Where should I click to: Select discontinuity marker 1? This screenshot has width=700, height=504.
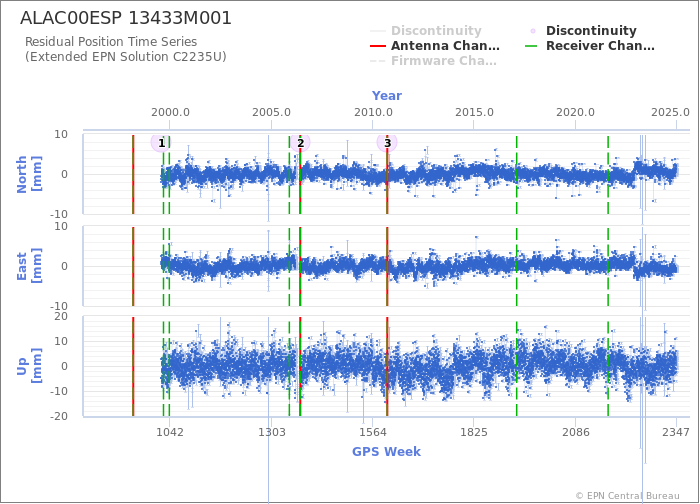tap(161, 143)
